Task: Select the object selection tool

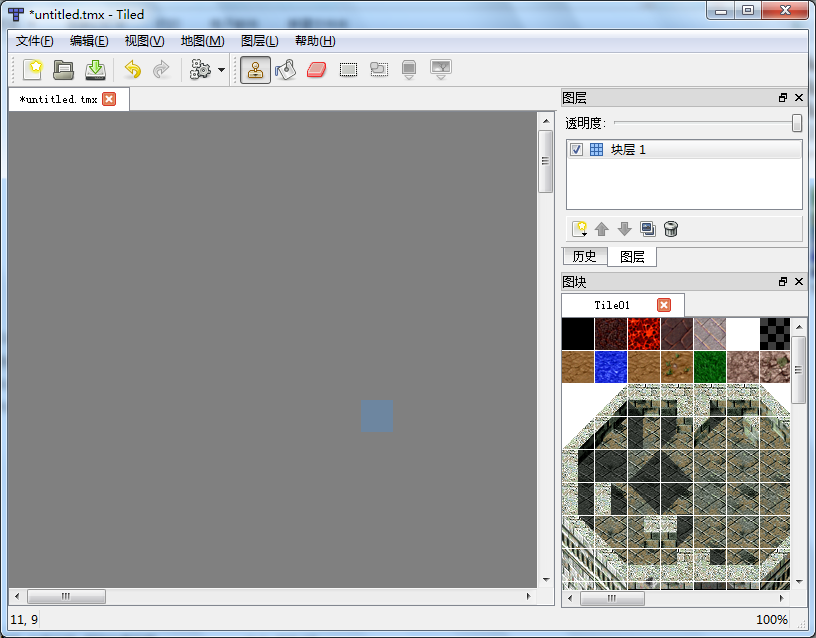Action: coord(379,69)
